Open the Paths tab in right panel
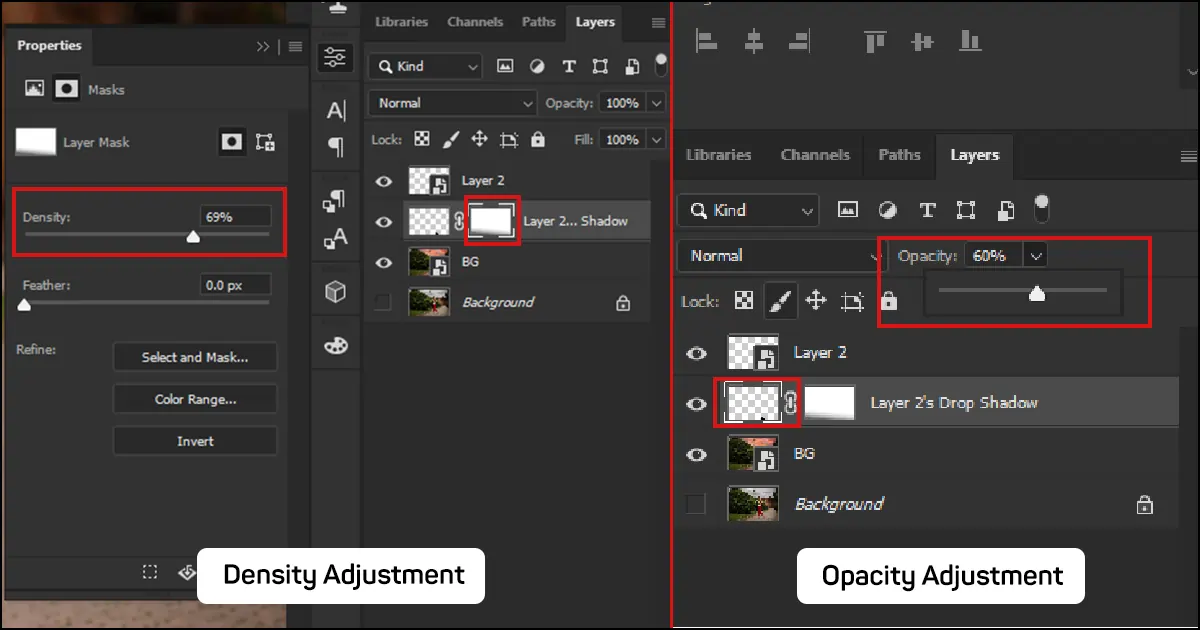The image size is (1200, 630). point(899,155)
